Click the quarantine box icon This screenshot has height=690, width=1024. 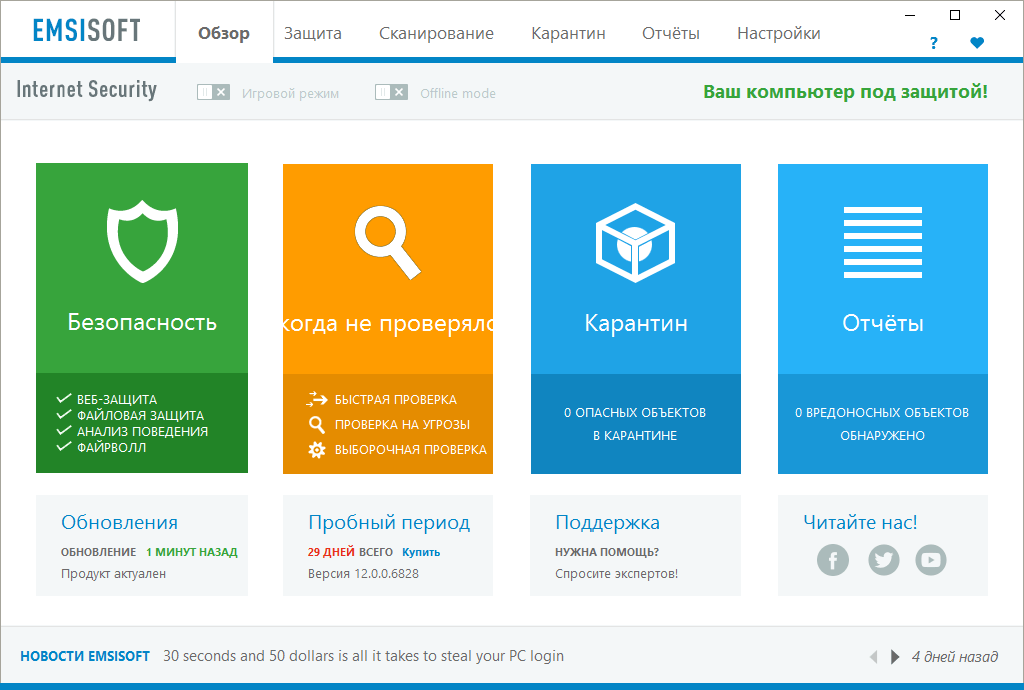[x=635, y=243]
